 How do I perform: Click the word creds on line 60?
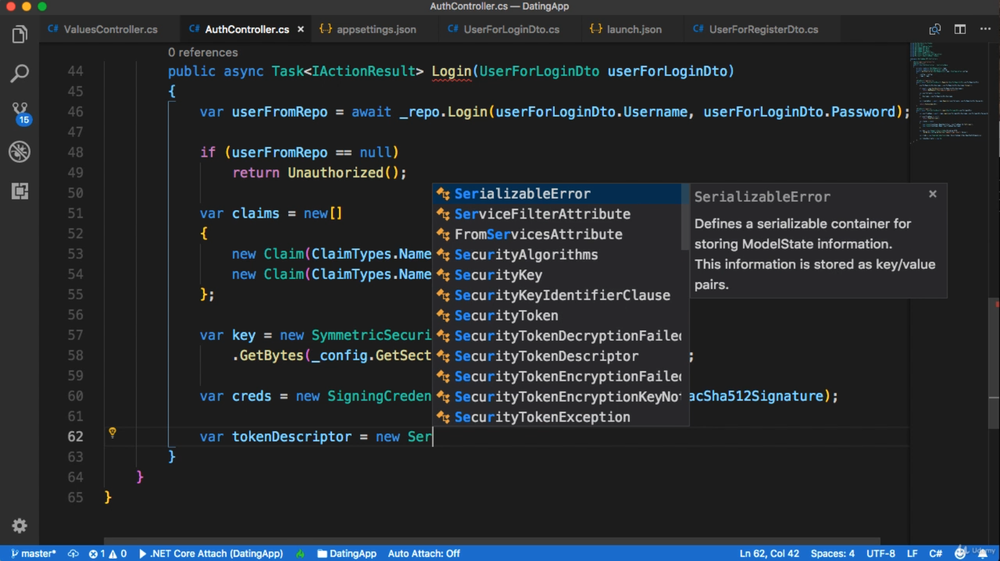[251, 397]
